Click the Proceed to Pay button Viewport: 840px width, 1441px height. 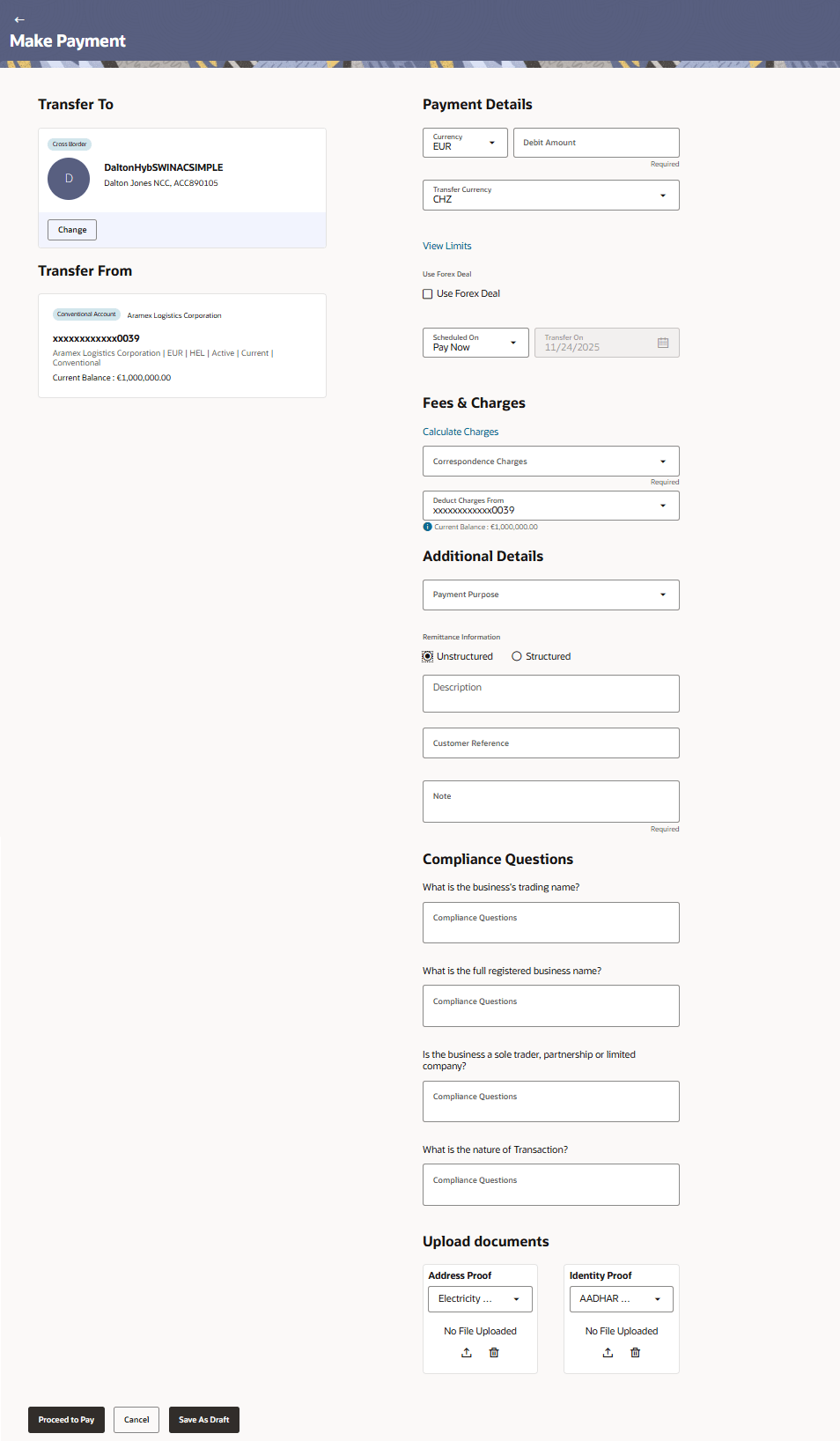66,1420
